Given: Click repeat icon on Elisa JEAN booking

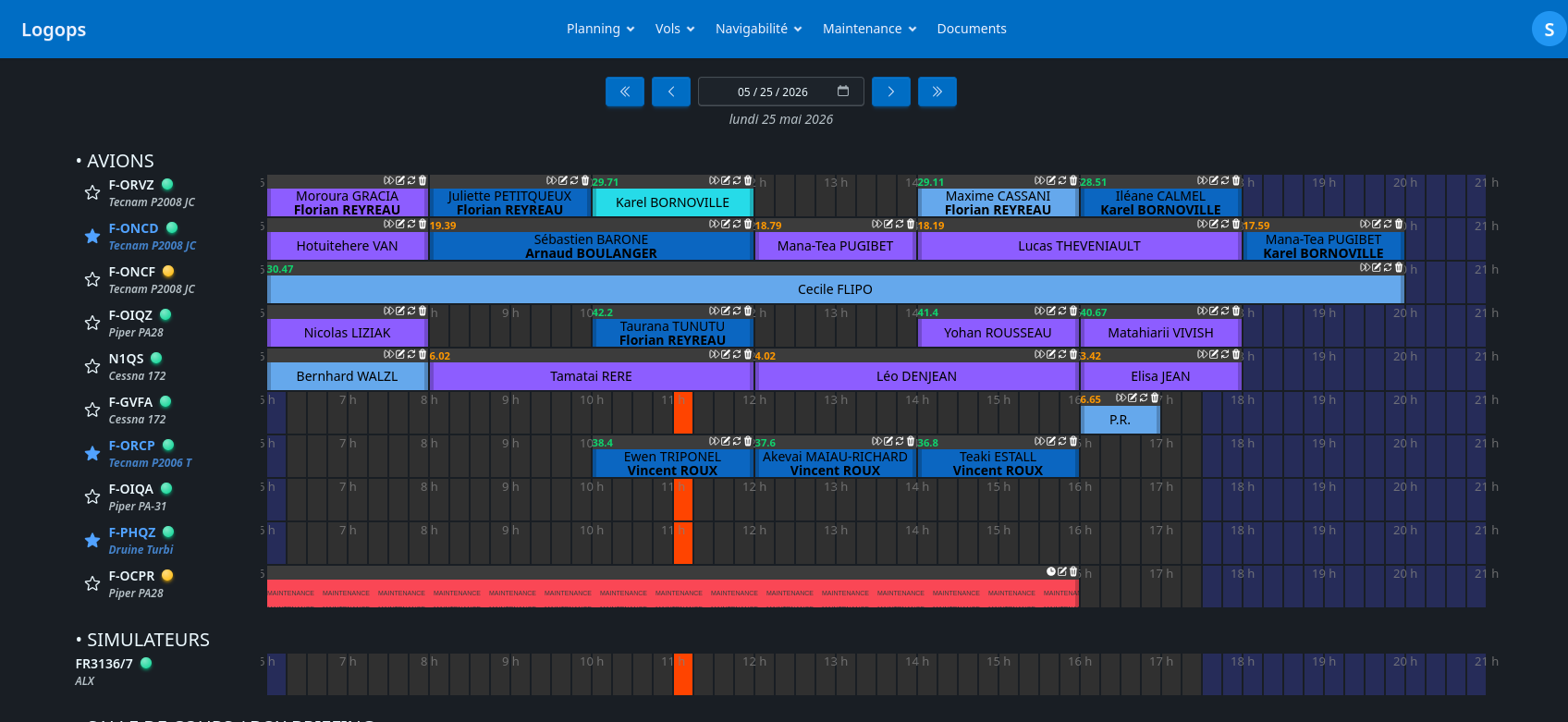Looking at the screenshot, I should pyautogui.click(x=1225, y=355).
